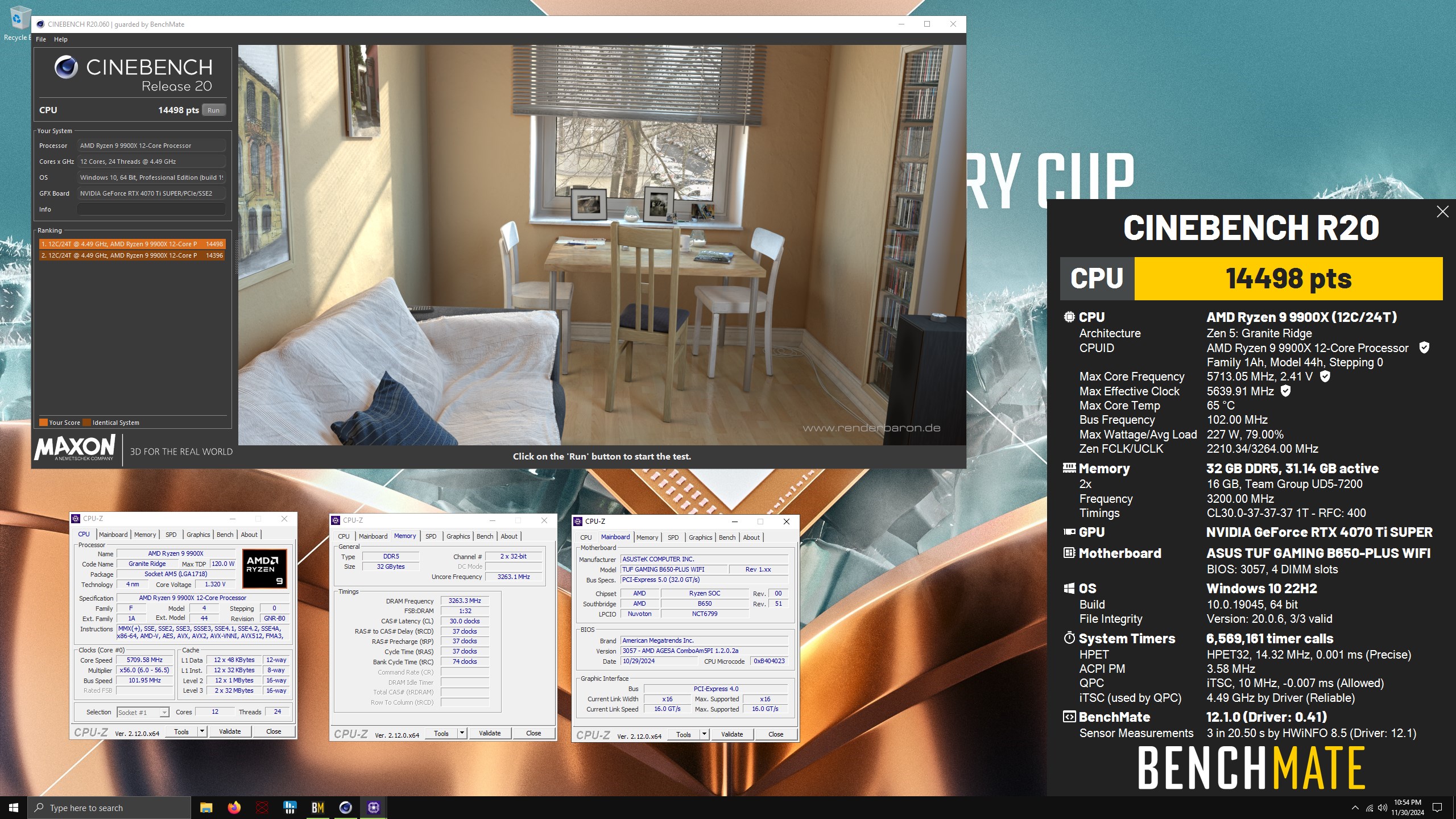
Task: Switch to Mainboard tab in left CPU-Z window
Action: [x=113, y=535]
